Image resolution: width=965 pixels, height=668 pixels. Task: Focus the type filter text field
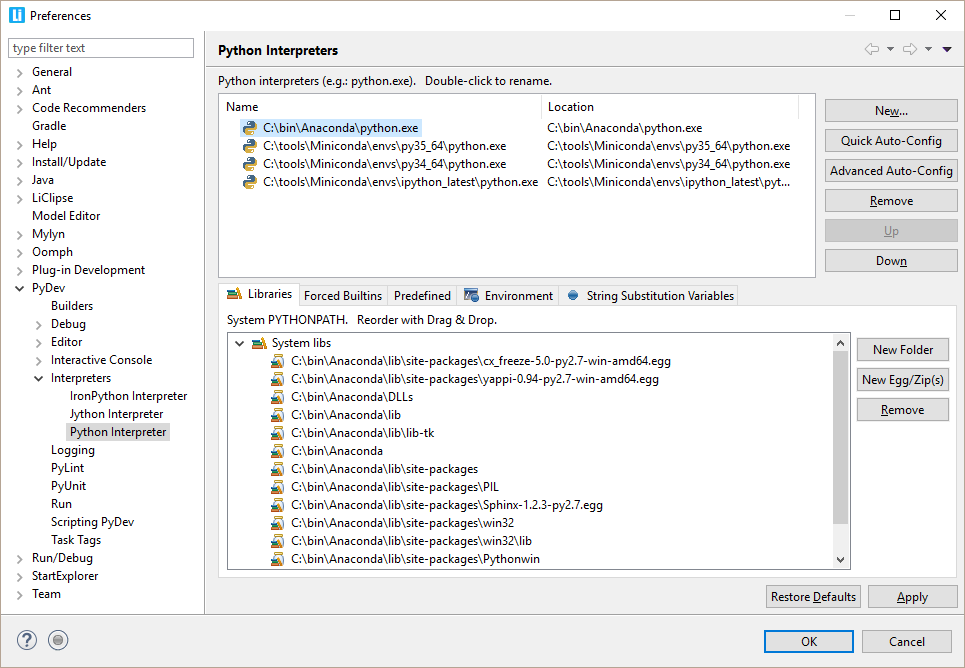click(101, 48)
